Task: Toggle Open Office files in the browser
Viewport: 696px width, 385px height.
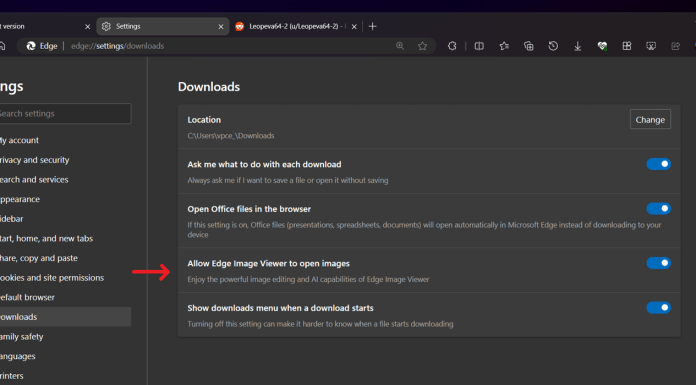Action: (x=658, y=208)
